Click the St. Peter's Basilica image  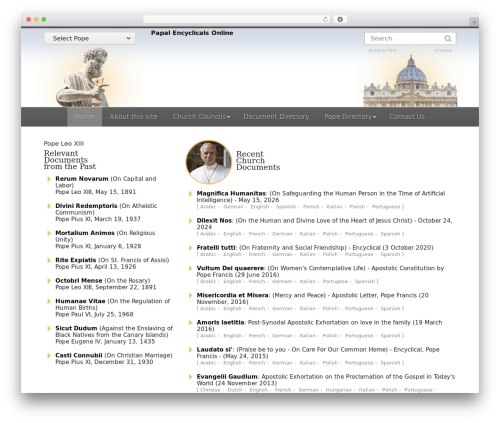[x=410, y=81]
